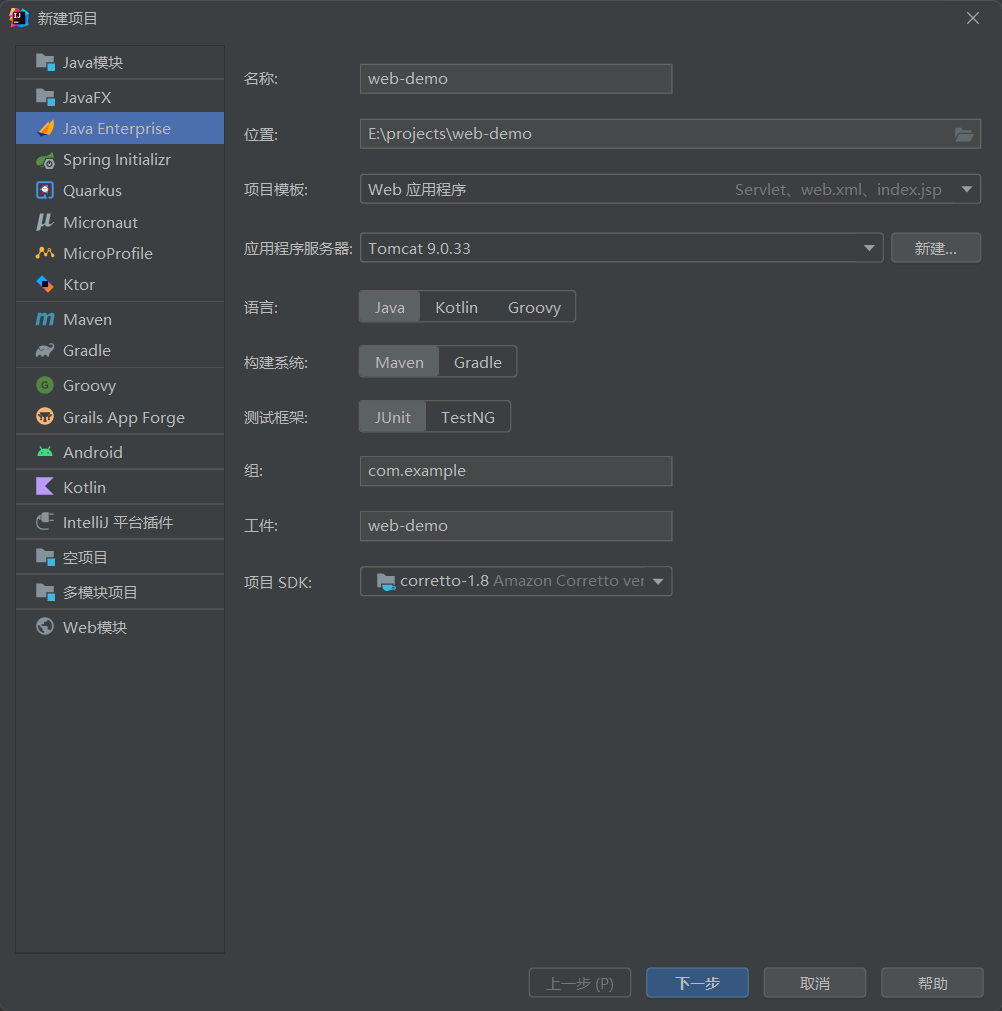Click the green Groovy icon
Viewport: 1002px width, 1011px height.
point(45,386)
